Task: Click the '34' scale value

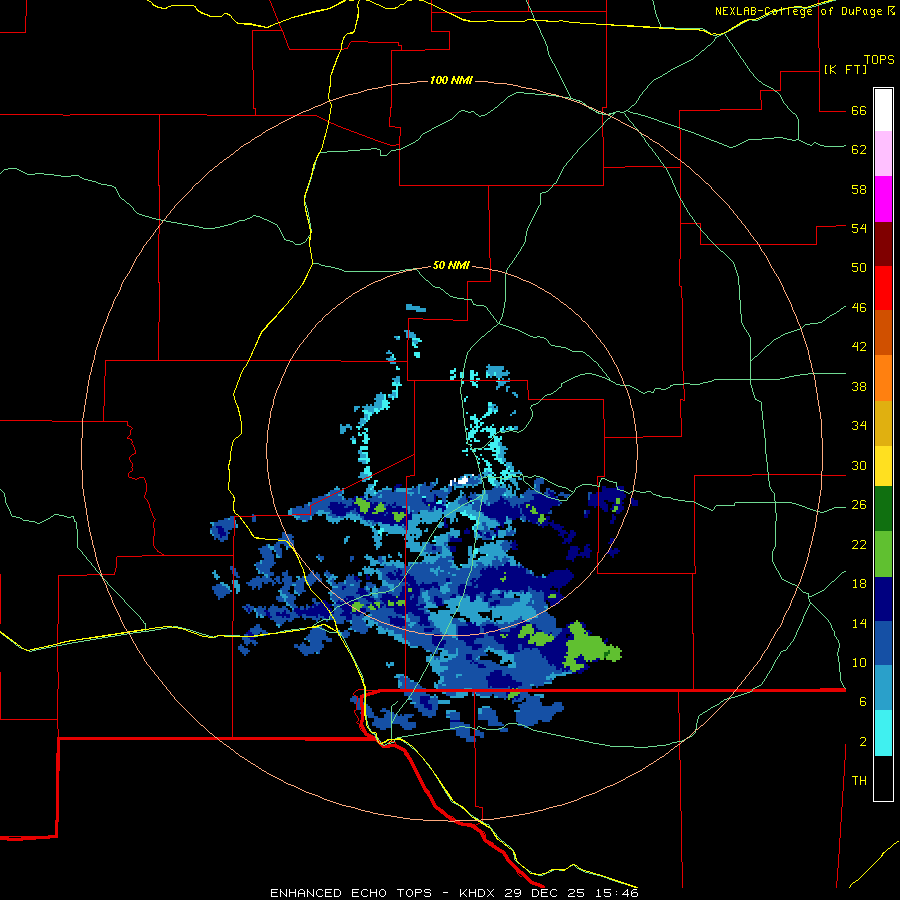Action: coord(859,426)
